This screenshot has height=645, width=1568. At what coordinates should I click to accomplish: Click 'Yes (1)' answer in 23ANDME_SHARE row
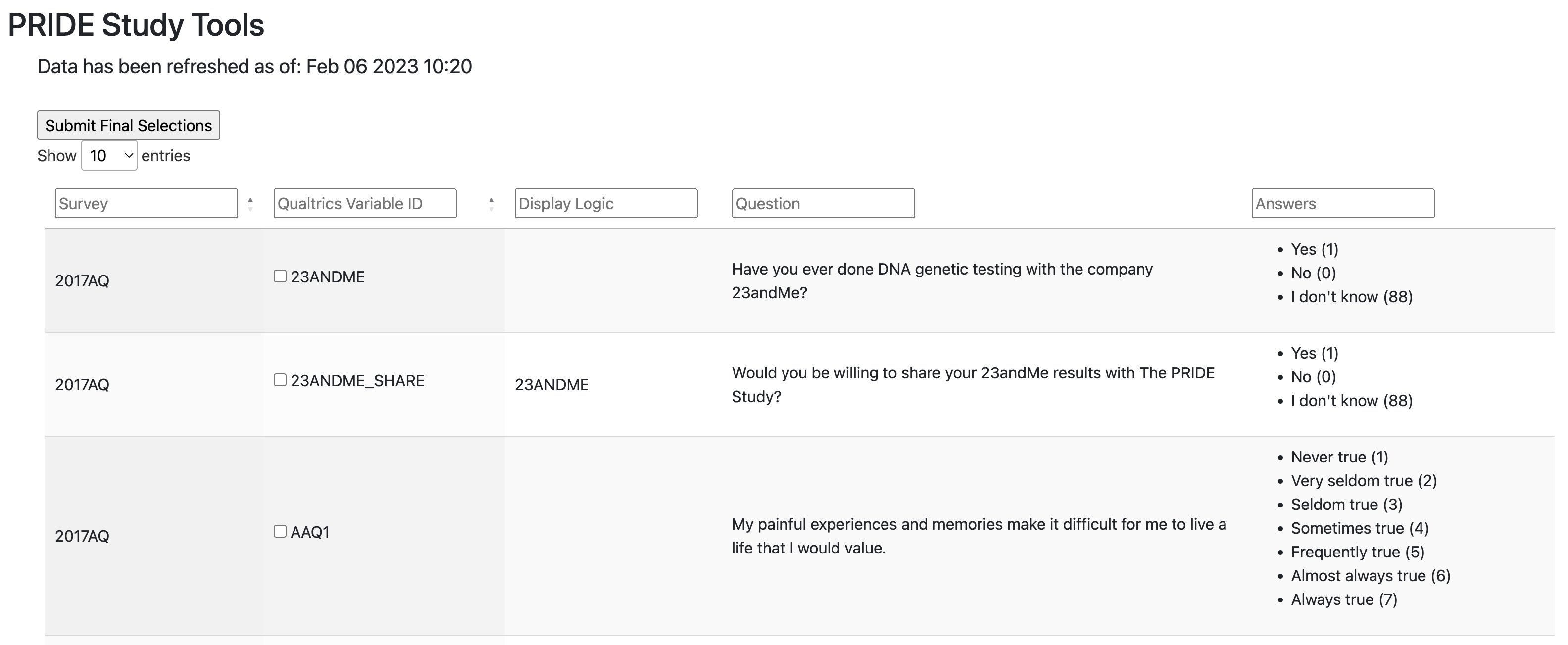click(1314, 354)
